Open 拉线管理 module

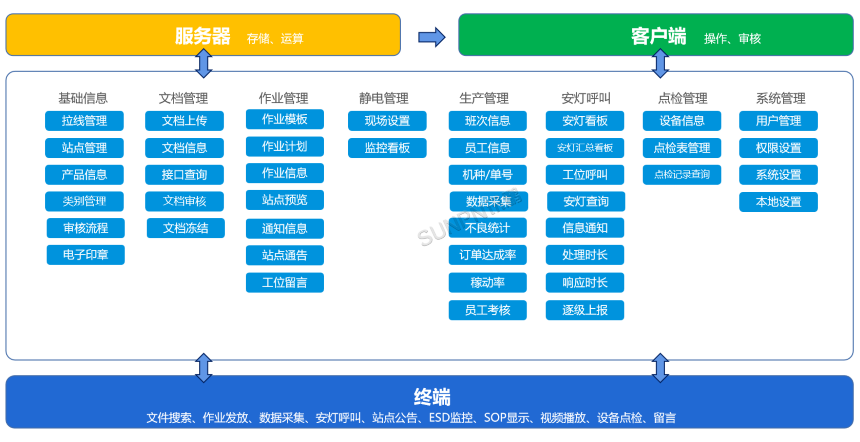pos(84,121)
